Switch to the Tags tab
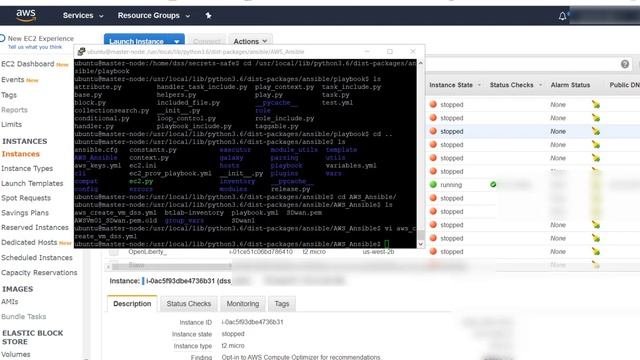640x360 pixels. click(282, 304)
